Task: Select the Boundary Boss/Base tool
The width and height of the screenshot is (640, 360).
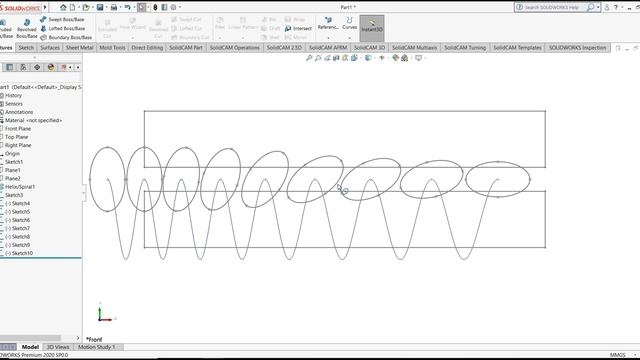Action: pyautogui.click(x=66, y=37)
